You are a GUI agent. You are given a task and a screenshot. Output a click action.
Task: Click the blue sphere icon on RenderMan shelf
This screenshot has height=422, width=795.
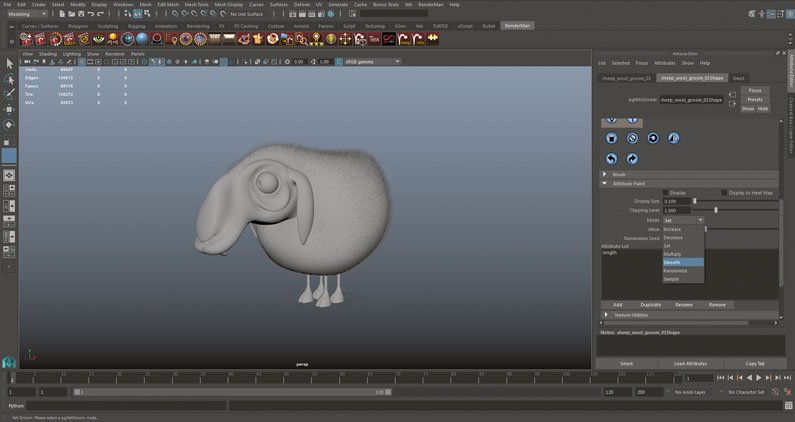pos(142,39)
